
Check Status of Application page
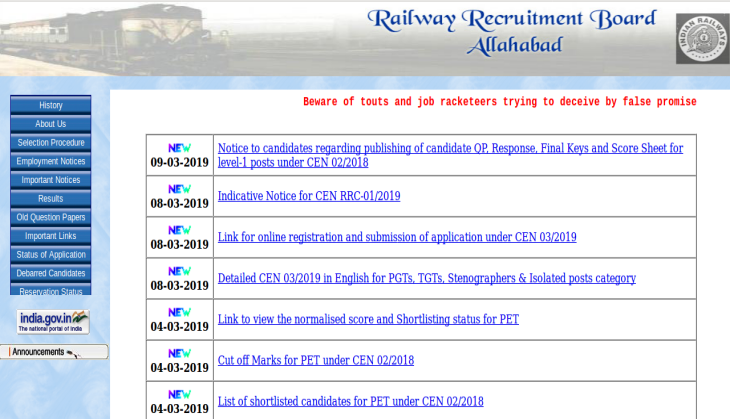[51, 255]
